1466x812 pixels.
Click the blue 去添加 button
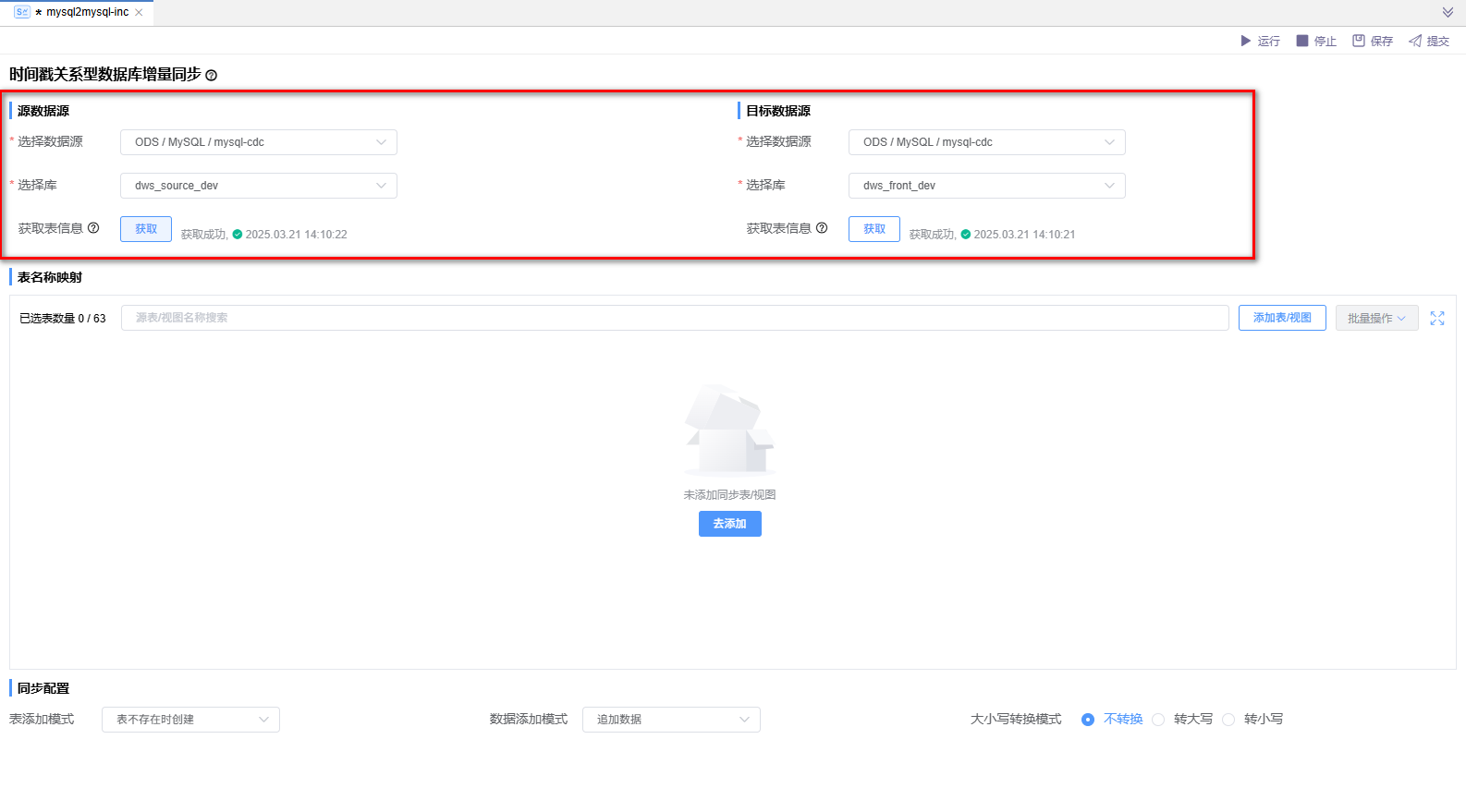(729, 524)
